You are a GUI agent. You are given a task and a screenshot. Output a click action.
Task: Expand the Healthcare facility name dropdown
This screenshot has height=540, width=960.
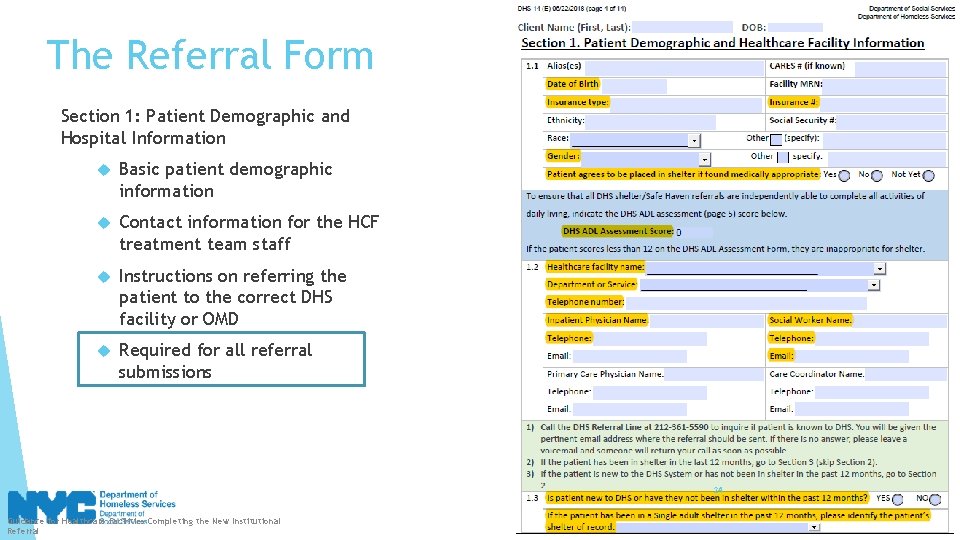click(880, 269)
